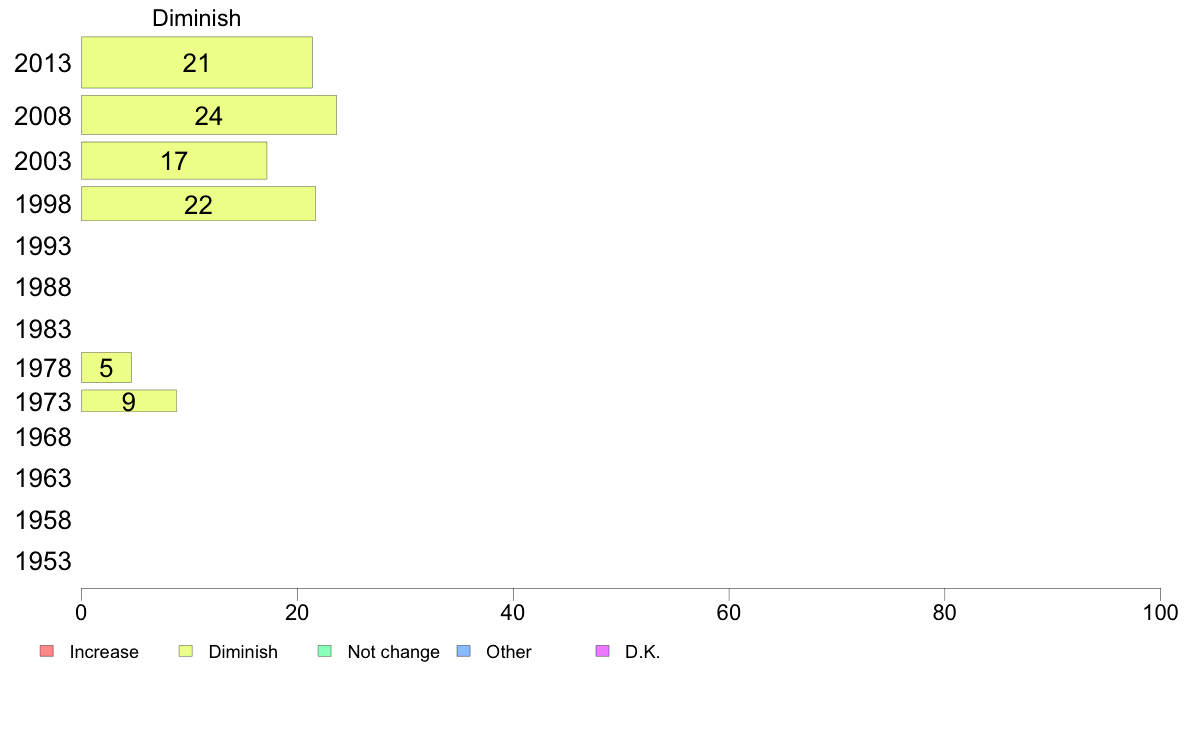
Task: Click the 2003 bar labeled 17
Action: (174, 160)
